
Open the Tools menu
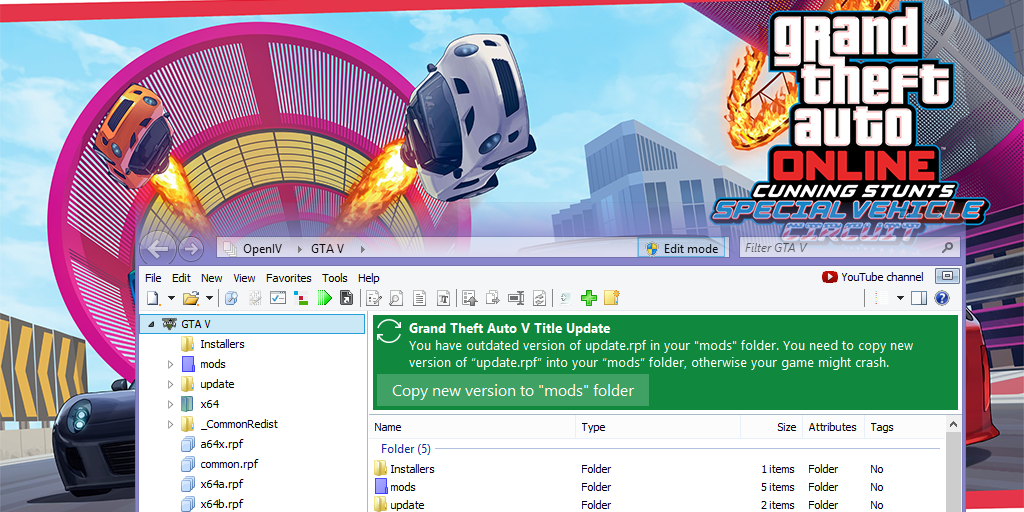point(335,278)
